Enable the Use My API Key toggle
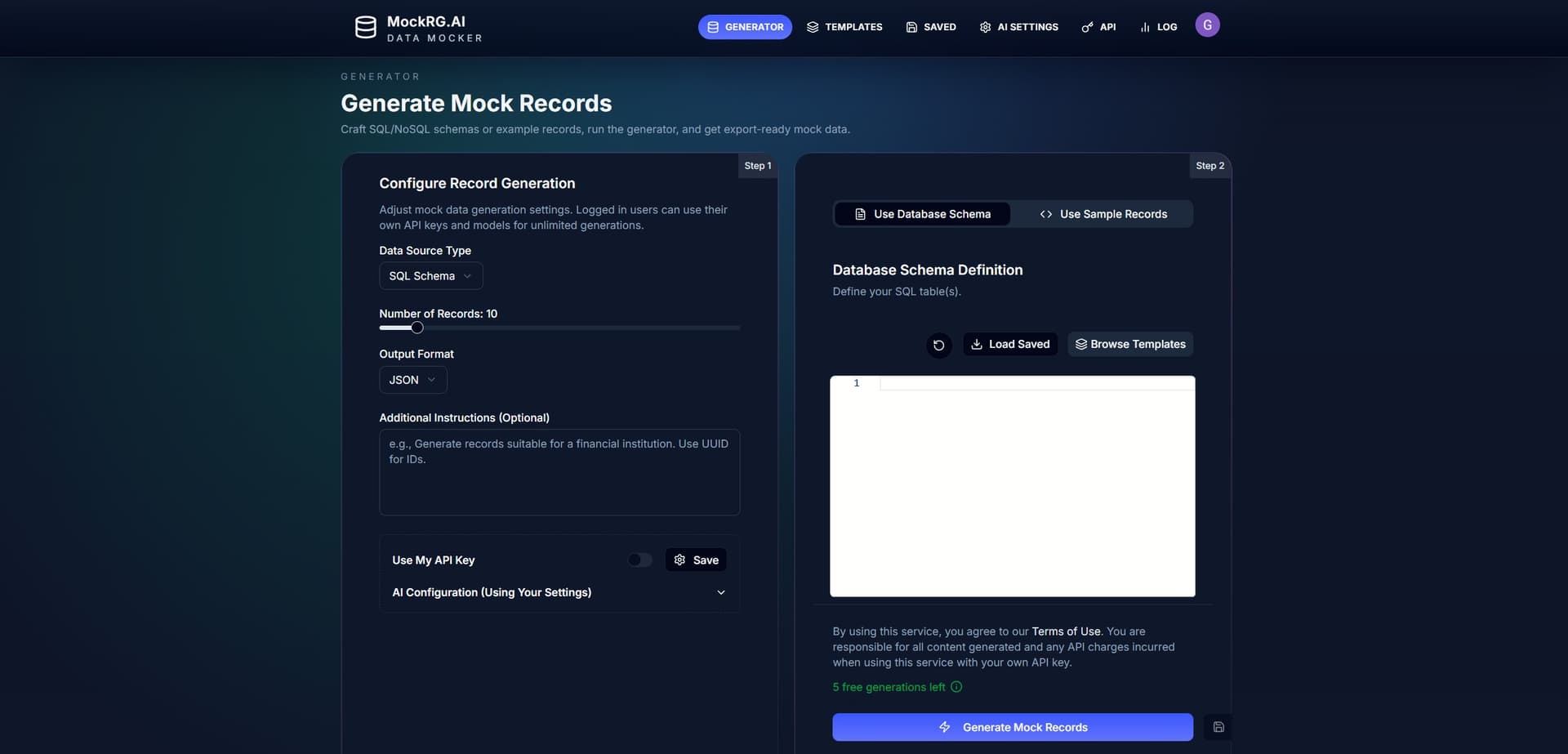Screen dimensions: 1568x754 [x=639, y=560]
